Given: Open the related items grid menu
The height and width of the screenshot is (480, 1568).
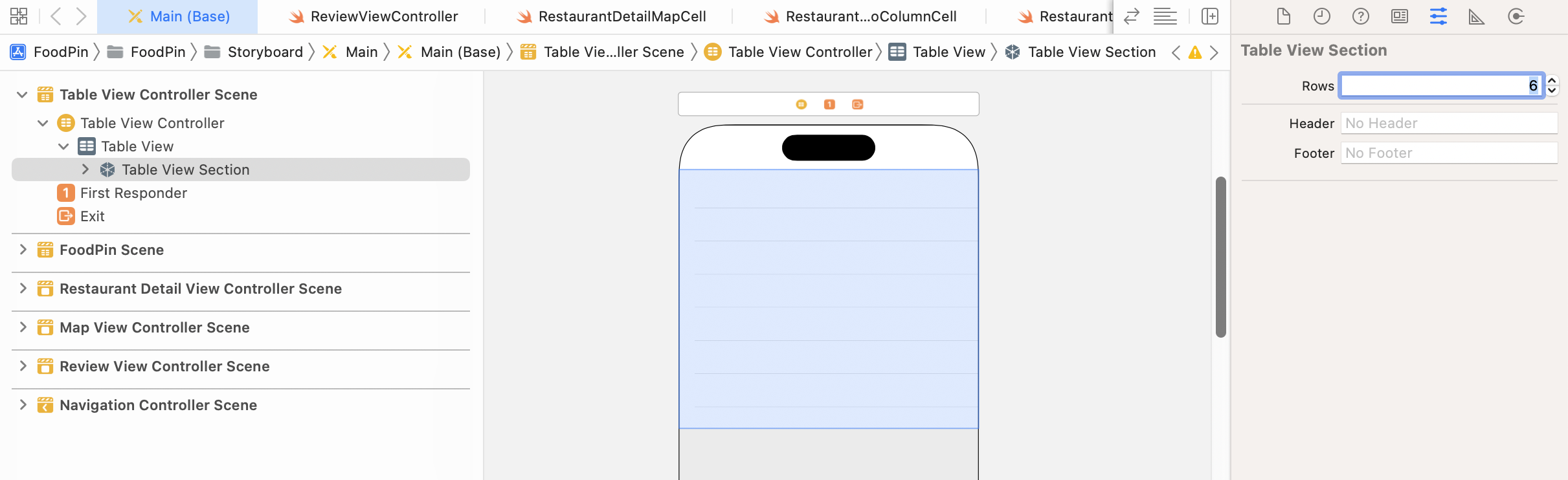Looking at the screenshot, I should [x=19, y=16].
